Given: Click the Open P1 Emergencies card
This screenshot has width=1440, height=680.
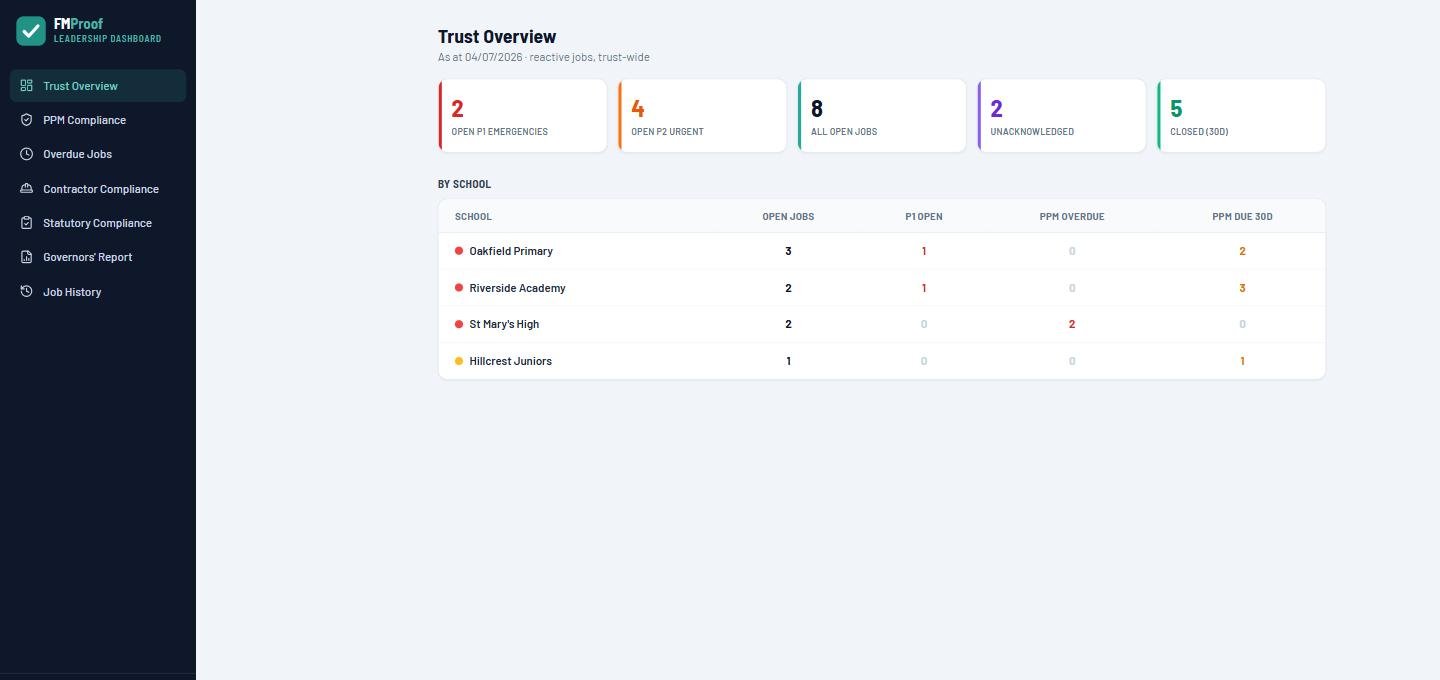Looking at the screenshot, I should click(522, 116).
